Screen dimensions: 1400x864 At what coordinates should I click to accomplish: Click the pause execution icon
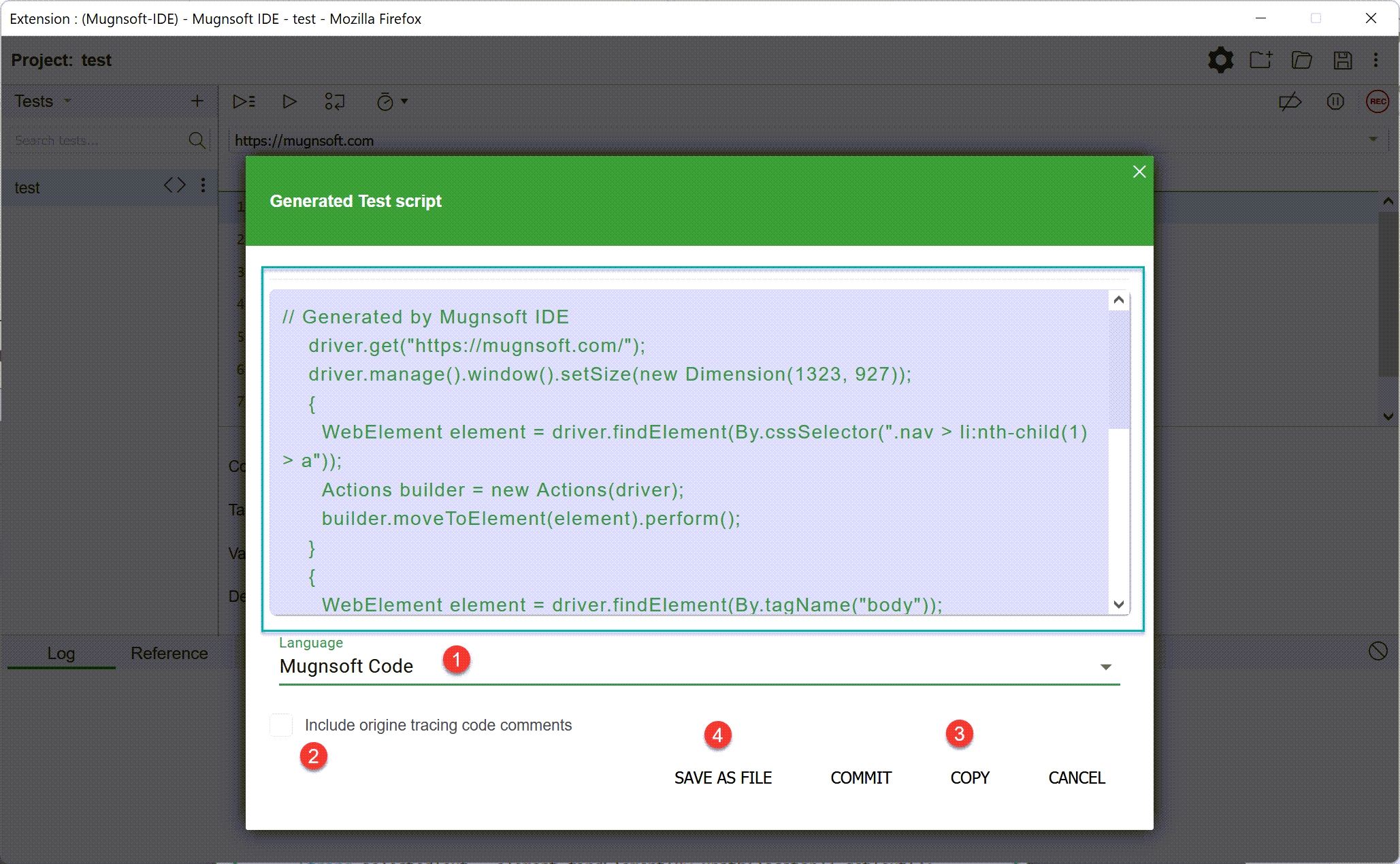point(1335,101)
